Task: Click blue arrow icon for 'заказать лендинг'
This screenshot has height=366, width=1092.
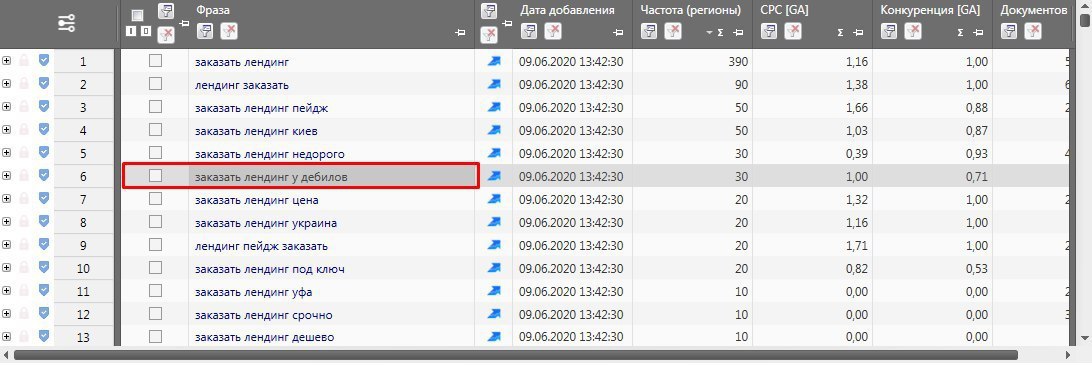Action: 494,61
